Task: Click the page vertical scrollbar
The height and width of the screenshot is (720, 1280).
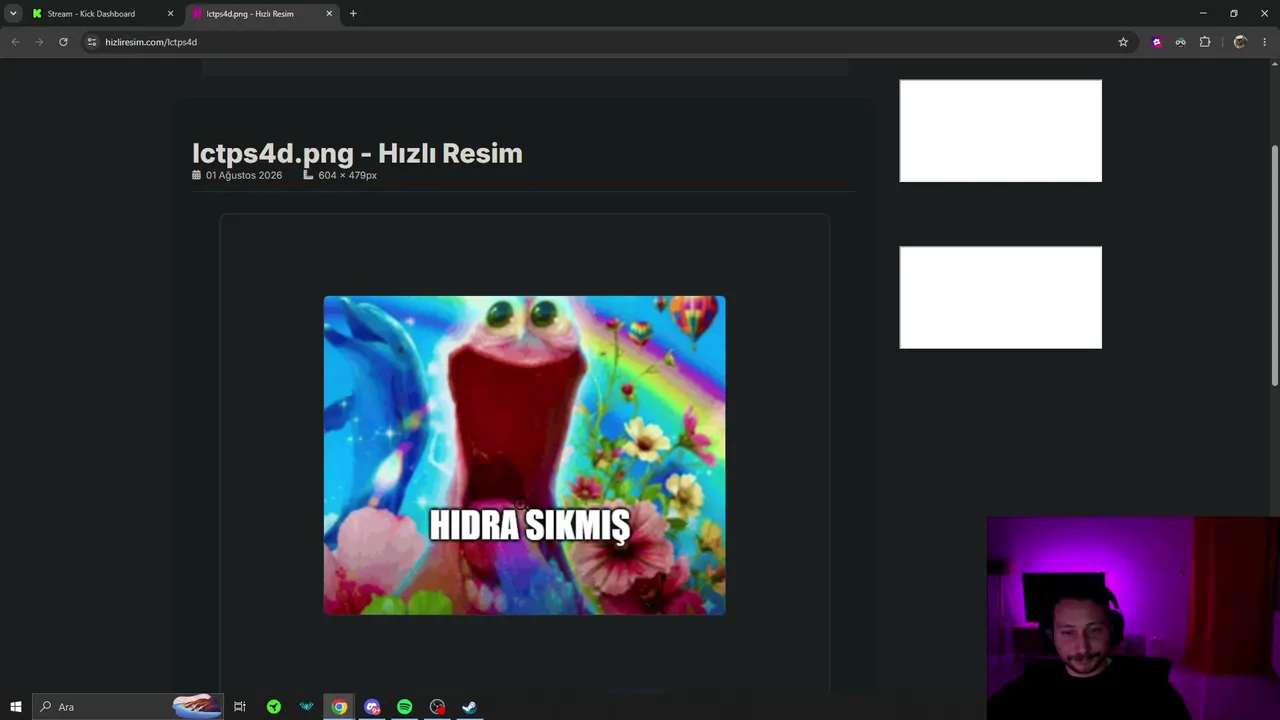Action: click(1274, 265)
